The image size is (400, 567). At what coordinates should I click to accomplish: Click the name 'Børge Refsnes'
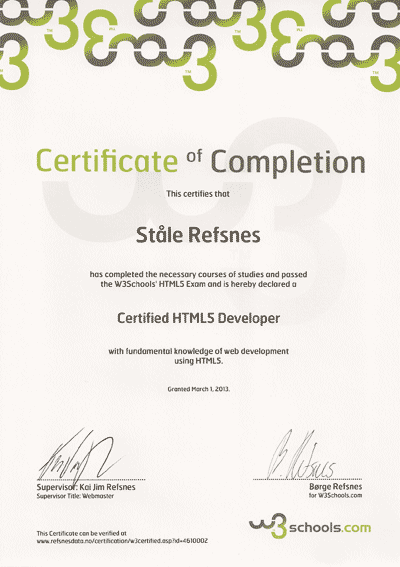click(336, 486)
